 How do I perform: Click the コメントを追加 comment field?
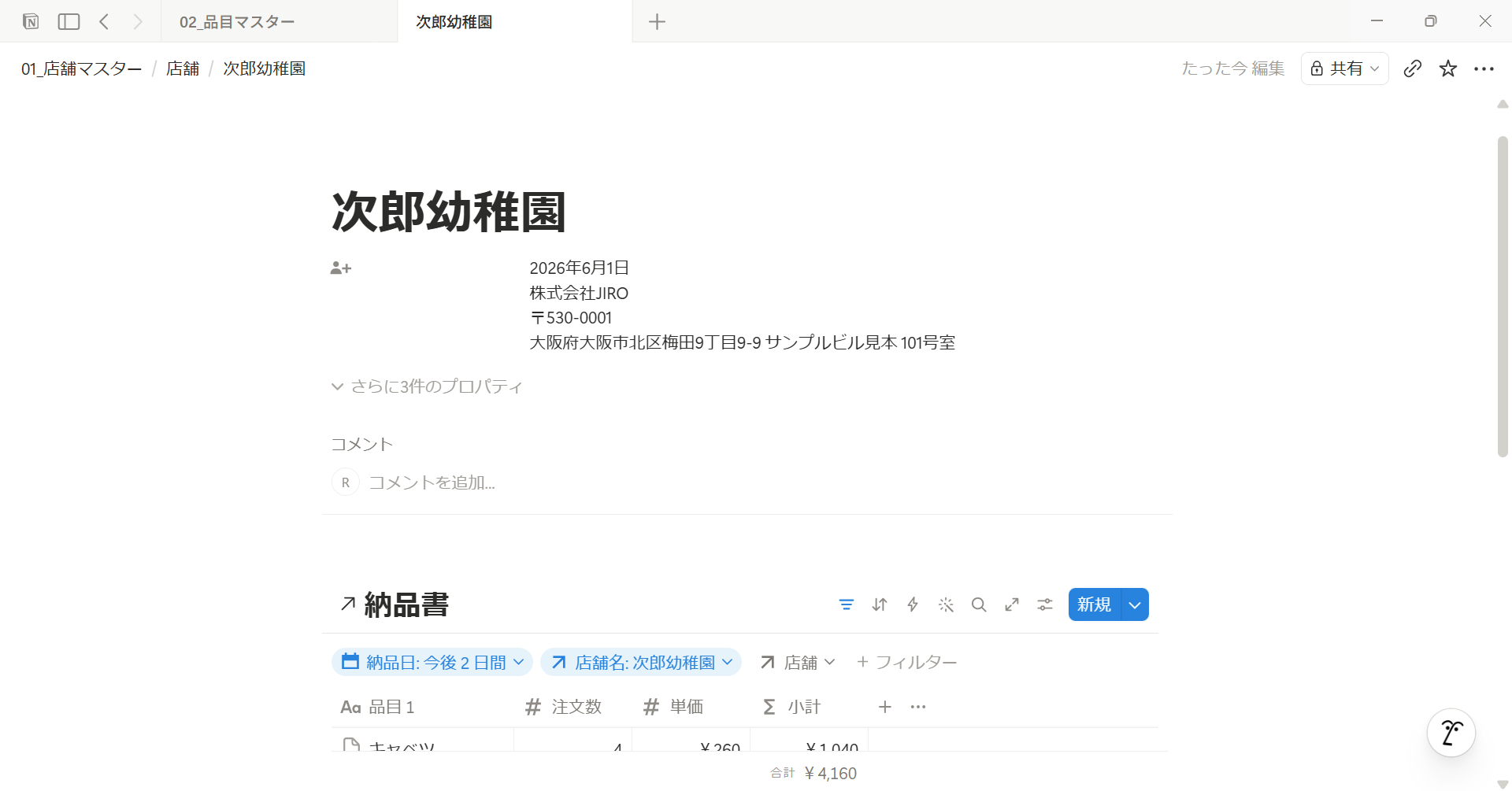(x=432, y=482)
